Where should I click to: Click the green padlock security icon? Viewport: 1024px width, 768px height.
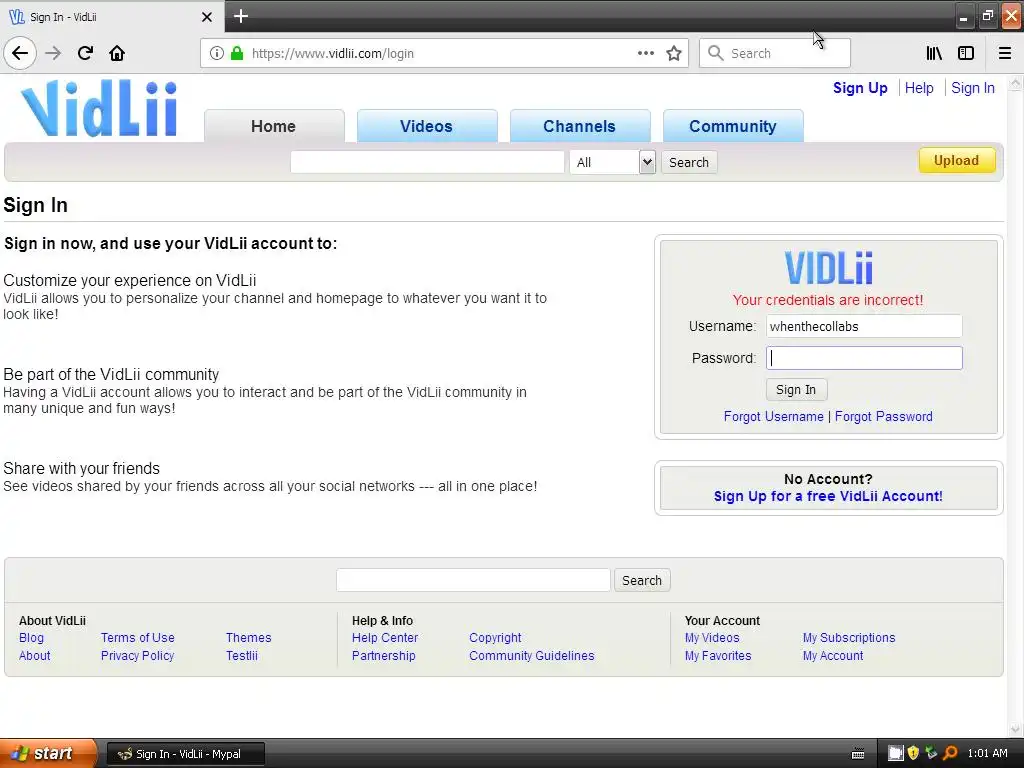(237, 53)
